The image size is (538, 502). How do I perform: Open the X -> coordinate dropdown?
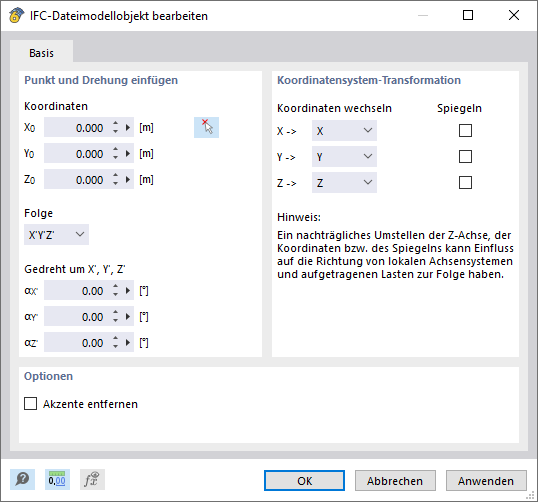point(344,131)
